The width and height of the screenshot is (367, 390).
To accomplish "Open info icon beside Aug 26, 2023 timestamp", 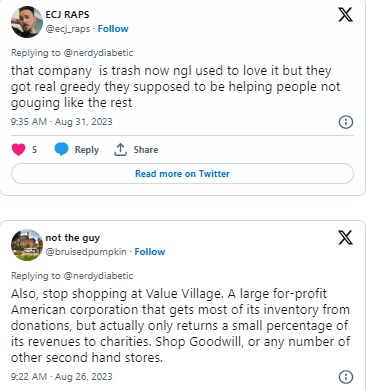I will pos(346,377).
